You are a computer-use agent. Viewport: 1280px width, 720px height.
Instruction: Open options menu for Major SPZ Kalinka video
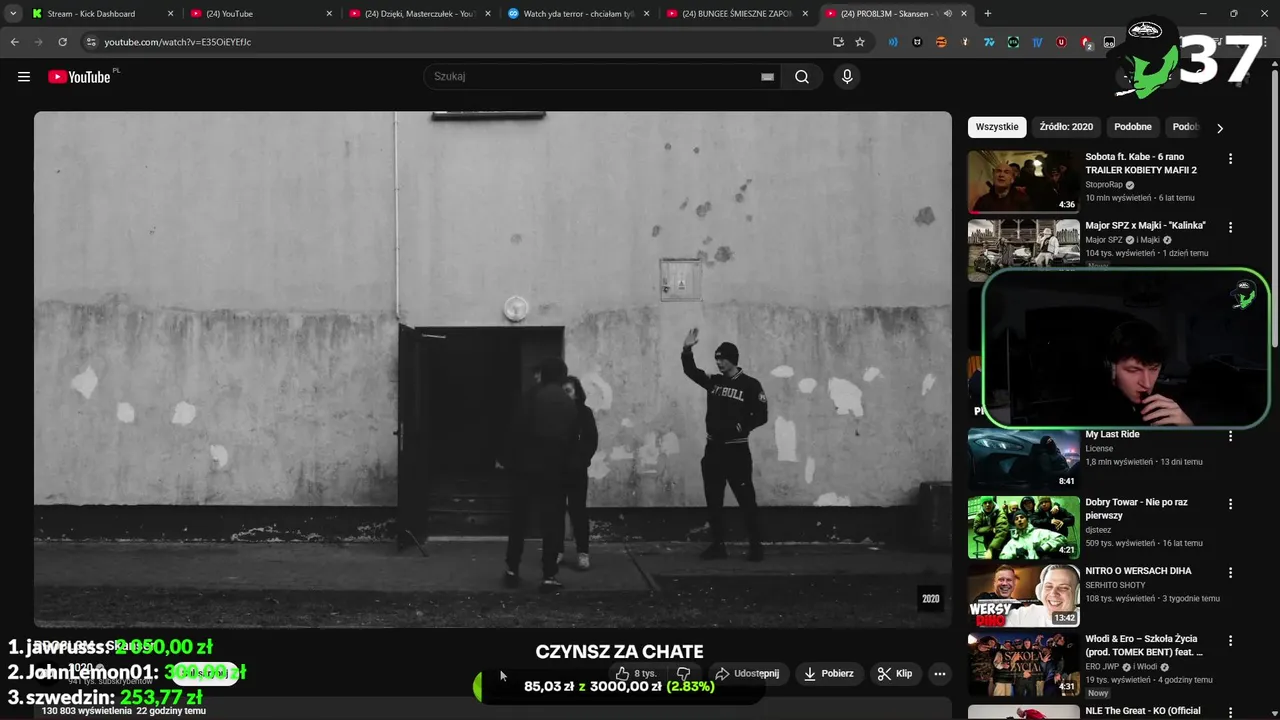(x=1231, y=227)
